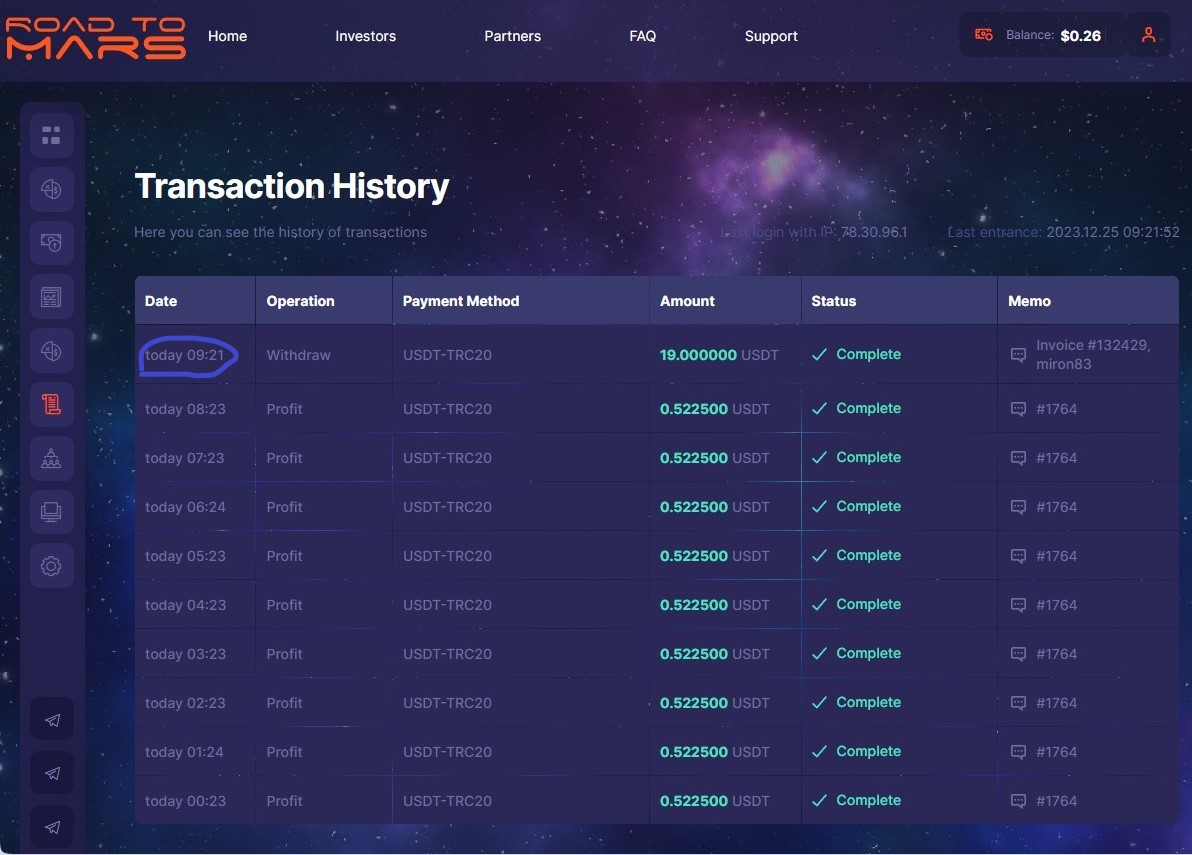Click the Complete checkmark in the Withdraw row

pyautogui.click(x=820, y=355)
